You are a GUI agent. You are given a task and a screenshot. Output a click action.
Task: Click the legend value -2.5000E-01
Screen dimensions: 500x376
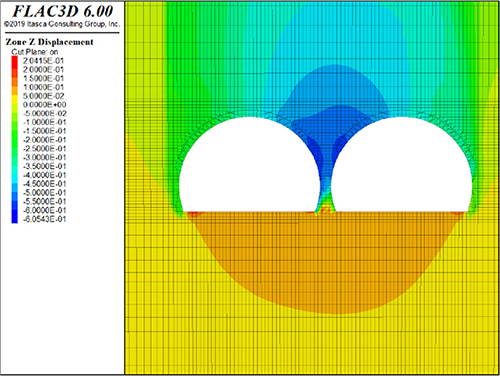[44, 148]
